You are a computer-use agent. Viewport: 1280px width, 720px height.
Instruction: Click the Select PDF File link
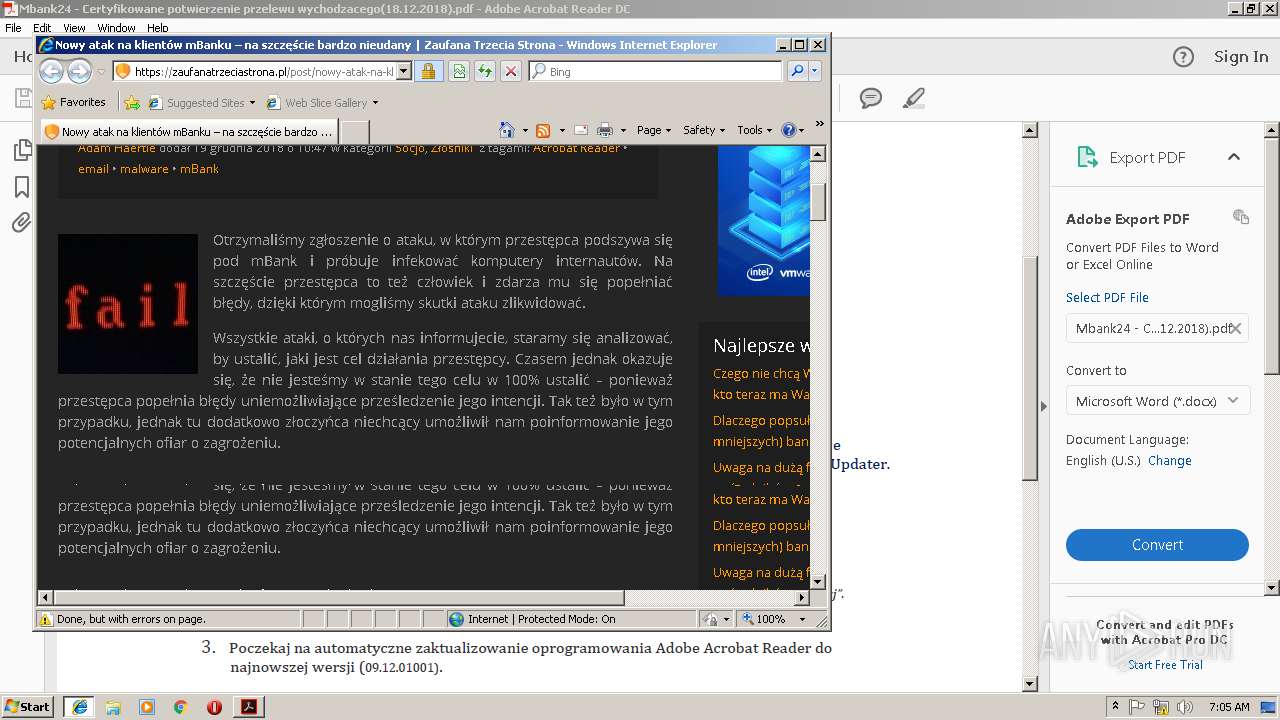pos(1107,297)
